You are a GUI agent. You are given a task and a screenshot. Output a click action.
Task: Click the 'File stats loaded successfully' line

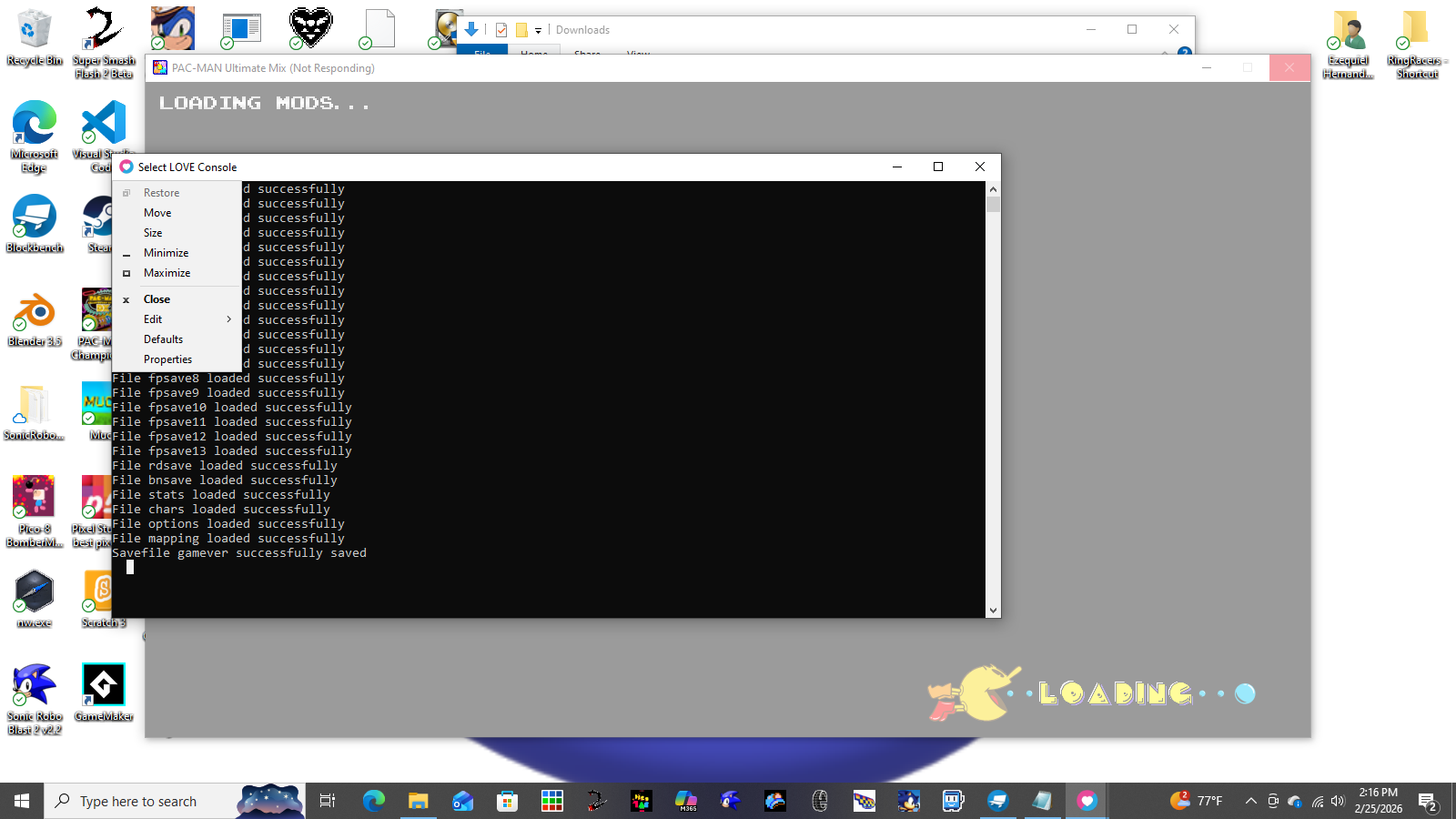[x=221, y=495]
